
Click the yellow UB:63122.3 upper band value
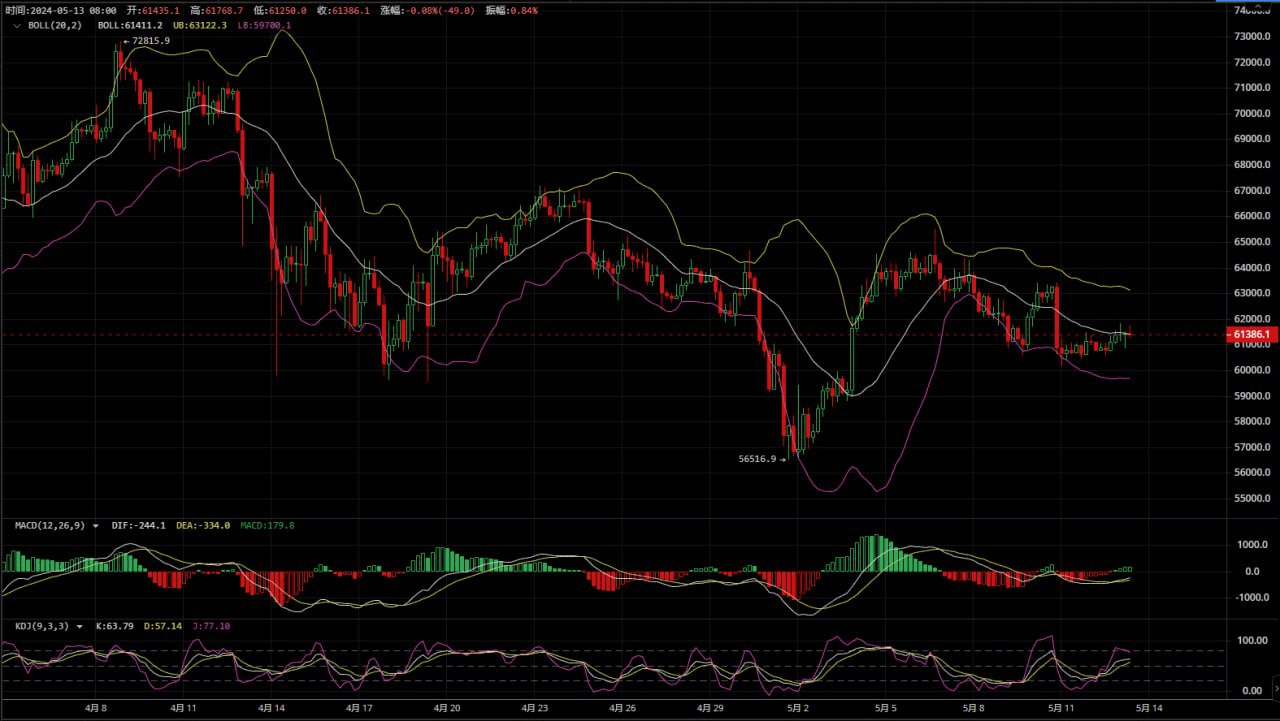tap(202, 25)
